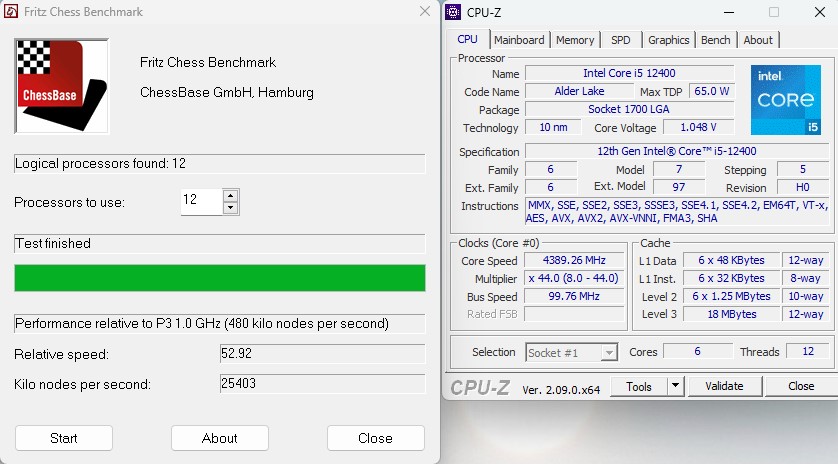This screenshot has height=464, width=838.
Task: Click the Performance relative to P3 1.0 GHz field
Action: (220, 324)
